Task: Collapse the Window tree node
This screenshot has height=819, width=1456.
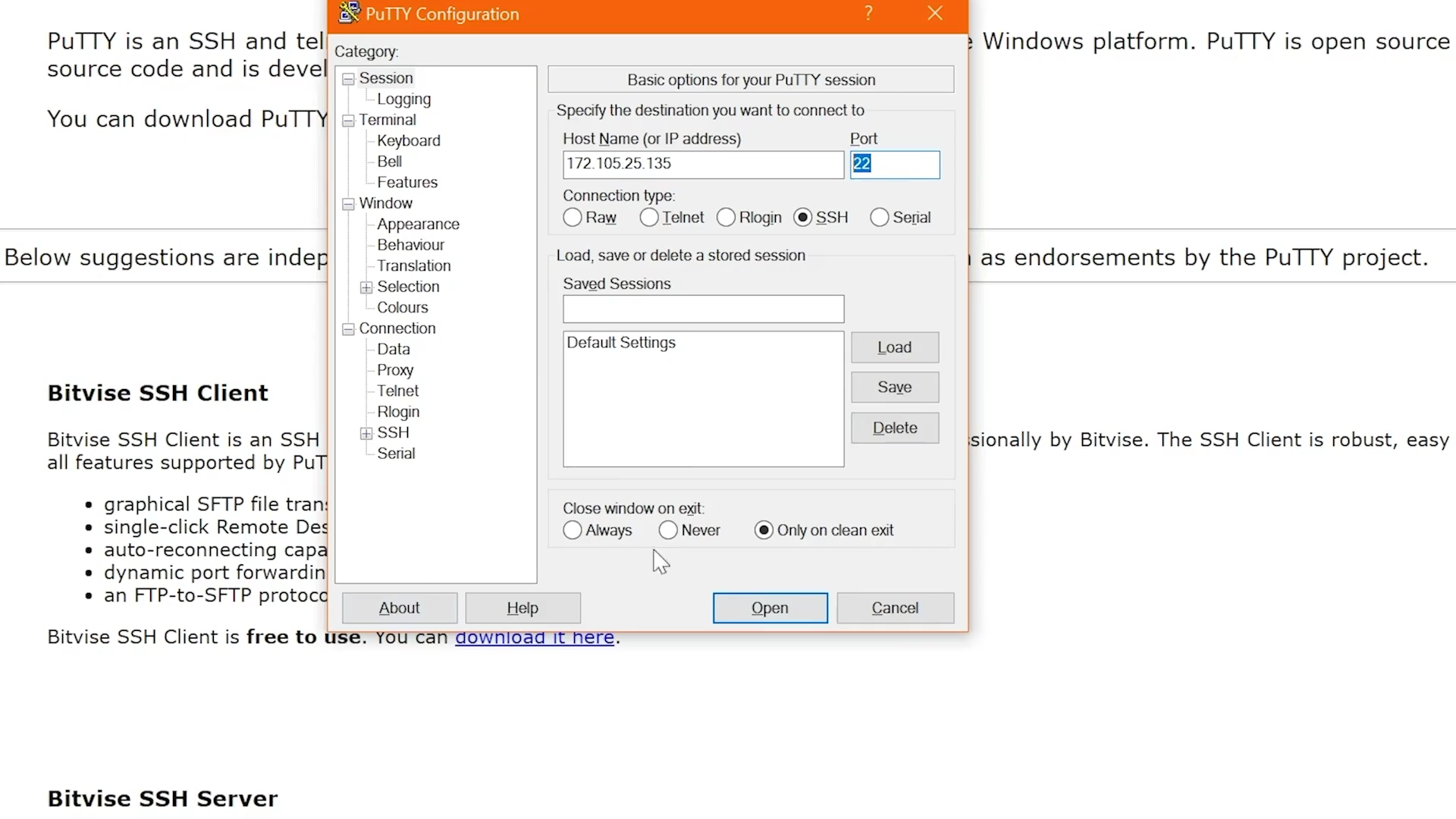Action: coord(348,204)
